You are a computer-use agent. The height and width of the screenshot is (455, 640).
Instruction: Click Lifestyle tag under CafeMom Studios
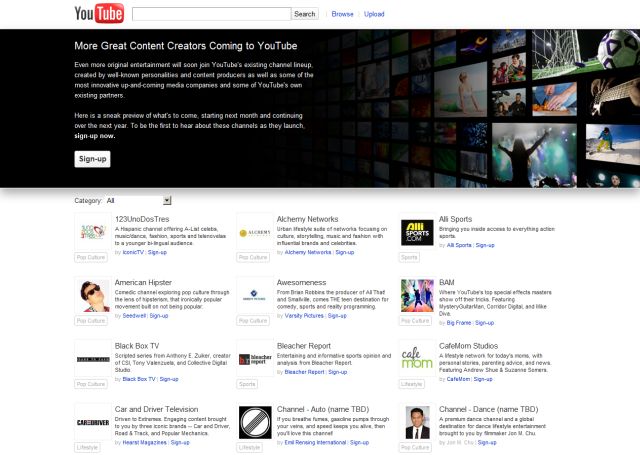pos(411,384)
